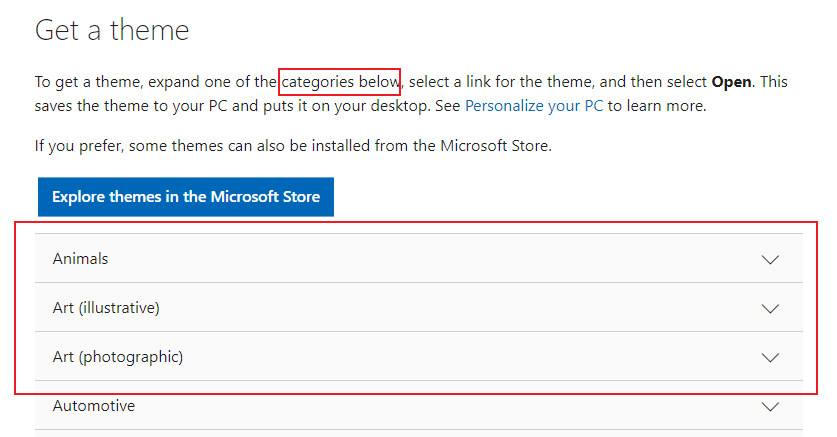Click the 'Art (photographic)' label text

[117, 357]
